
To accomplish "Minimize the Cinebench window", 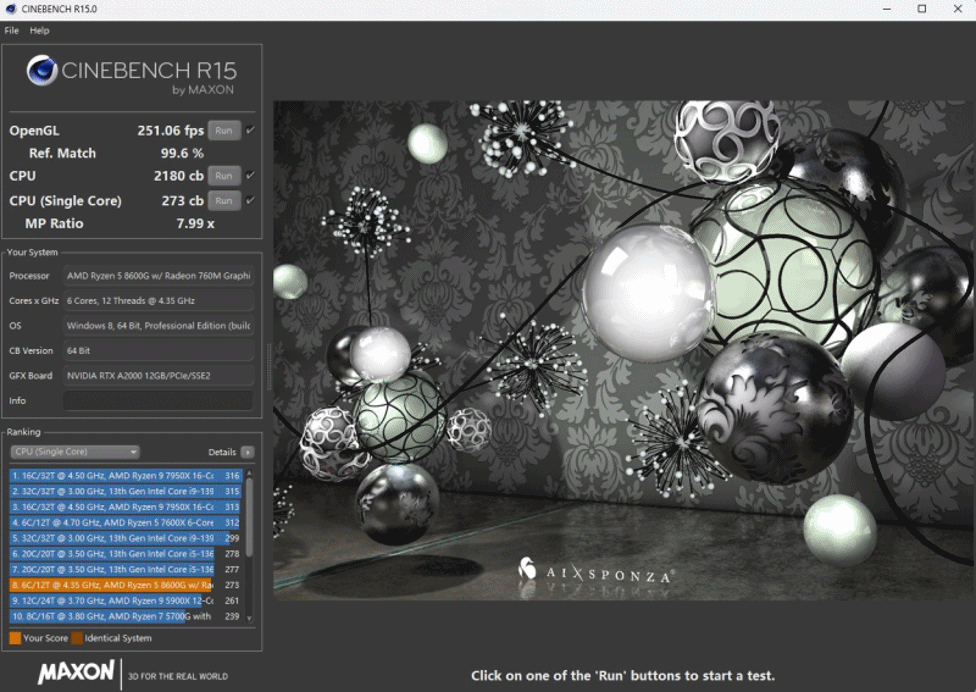I will point(887,9).
